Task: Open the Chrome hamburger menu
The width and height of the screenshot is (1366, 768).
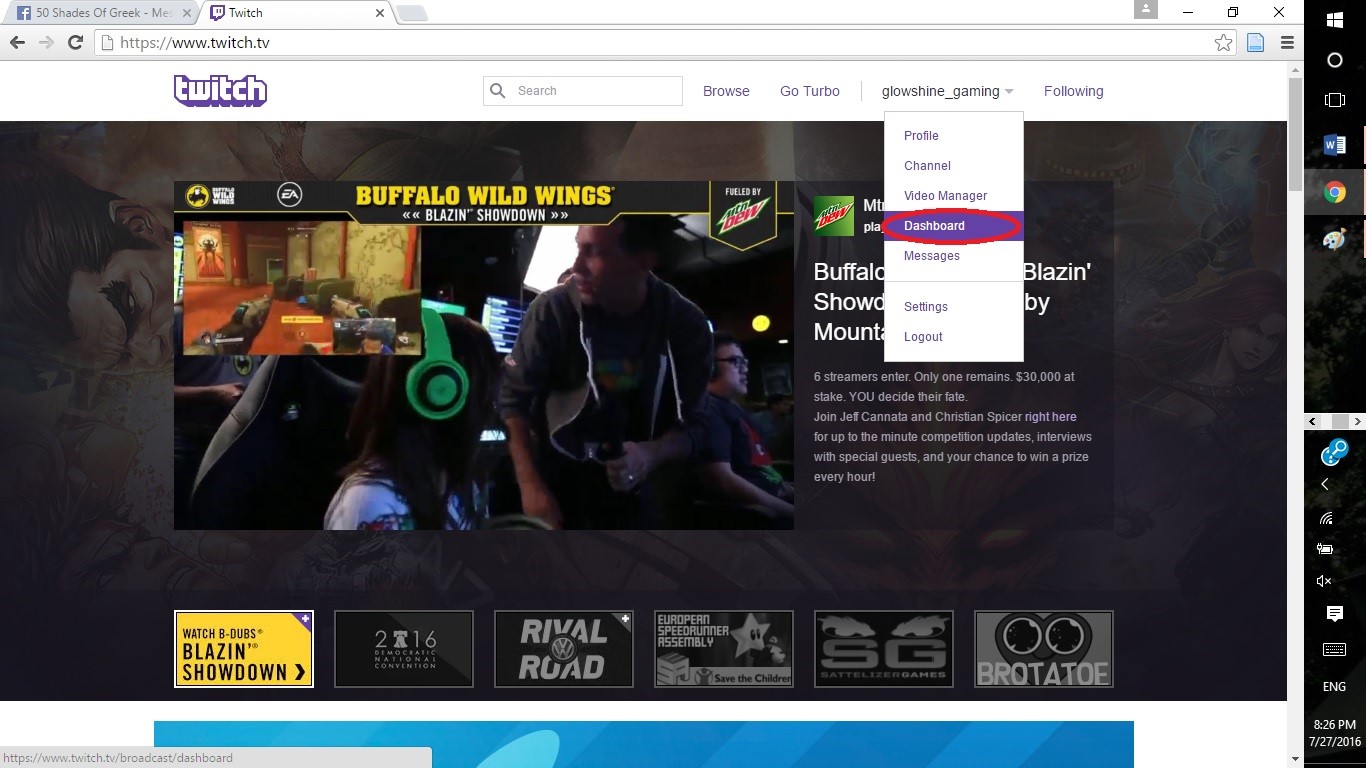Action: (x=1287, y=43)
